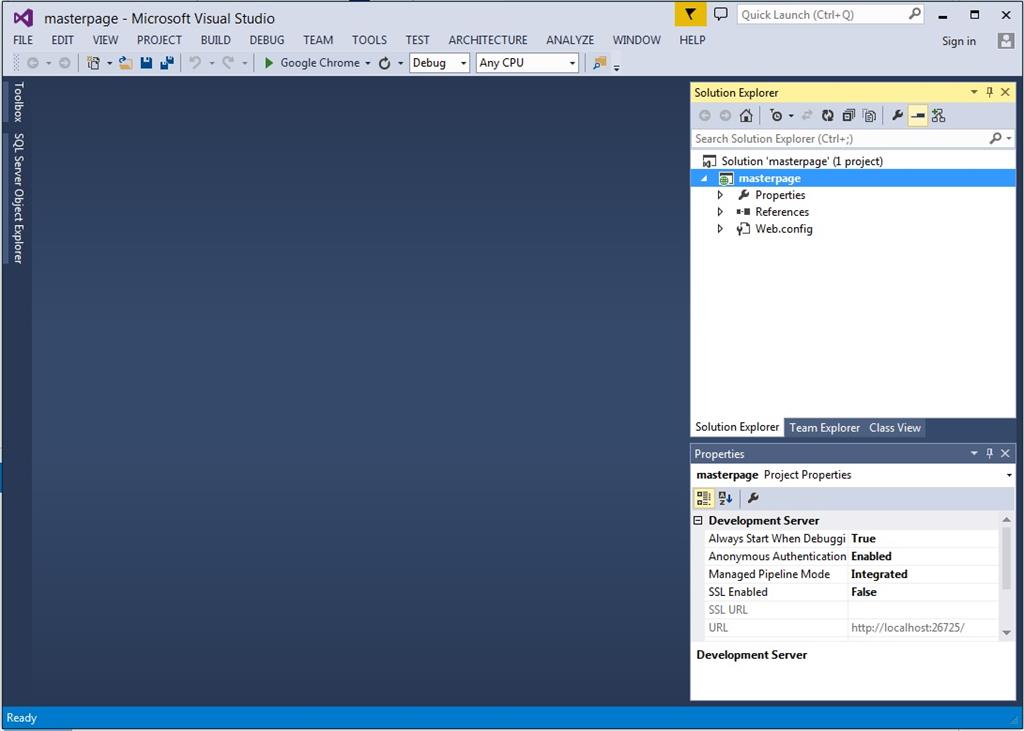The width and height of the screenshot is (1024, 731).
Task: Click the Properties grid vertical scrollbar
Action: [x=1006, y=576]
